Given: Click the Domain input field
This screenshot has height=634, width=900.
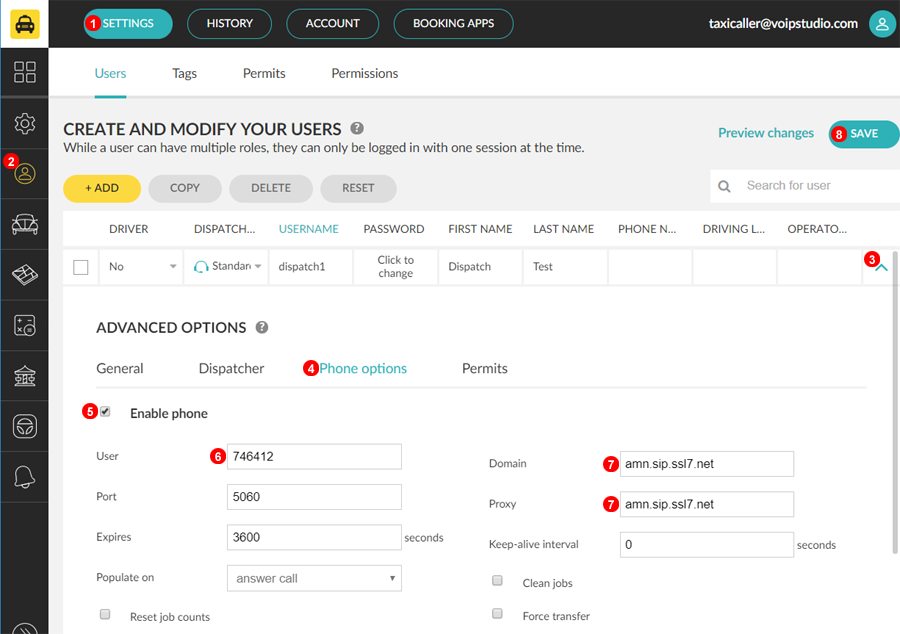Looking at the screenshot, I should point(707,464).
